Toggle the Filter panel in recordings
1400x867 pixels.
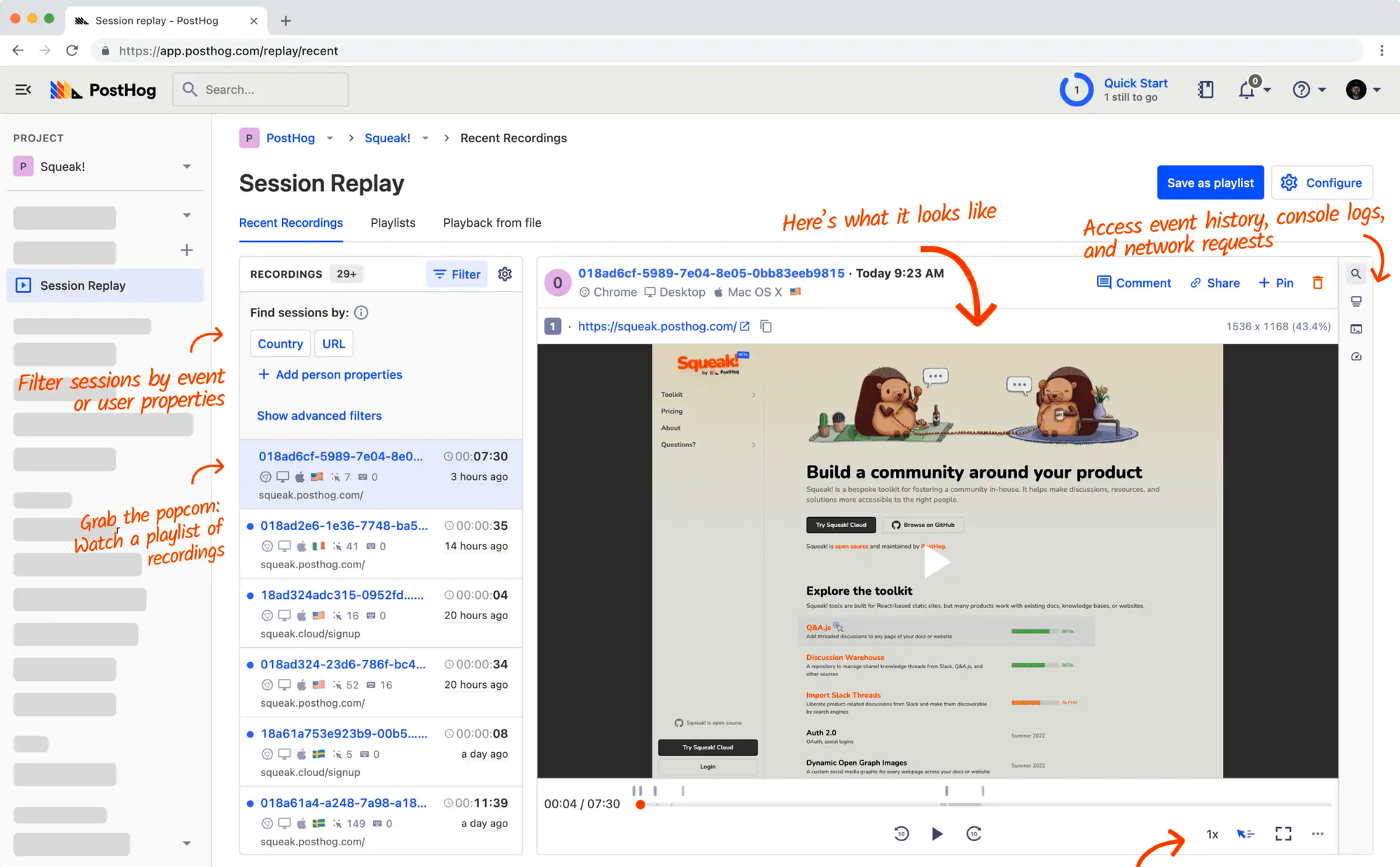point(457,274)
